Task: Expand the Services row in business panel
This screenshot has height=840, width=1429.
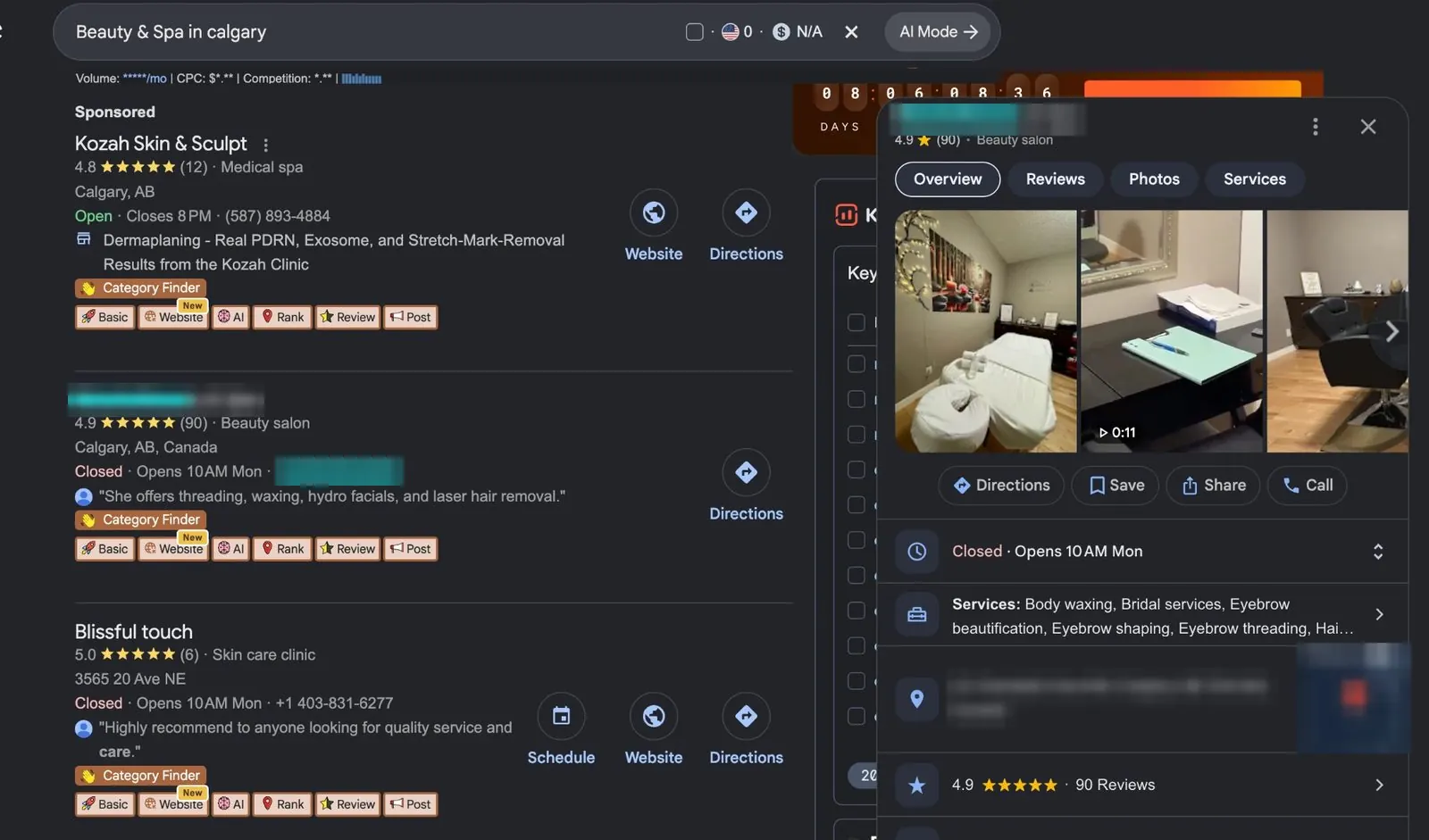Action: tap(1142, 616)
